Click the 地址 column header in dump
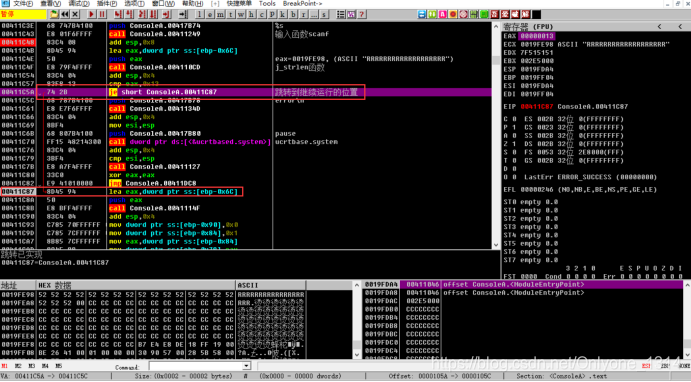Image resolution: width=691 pixels, height=382 pixels. (18, 285)
